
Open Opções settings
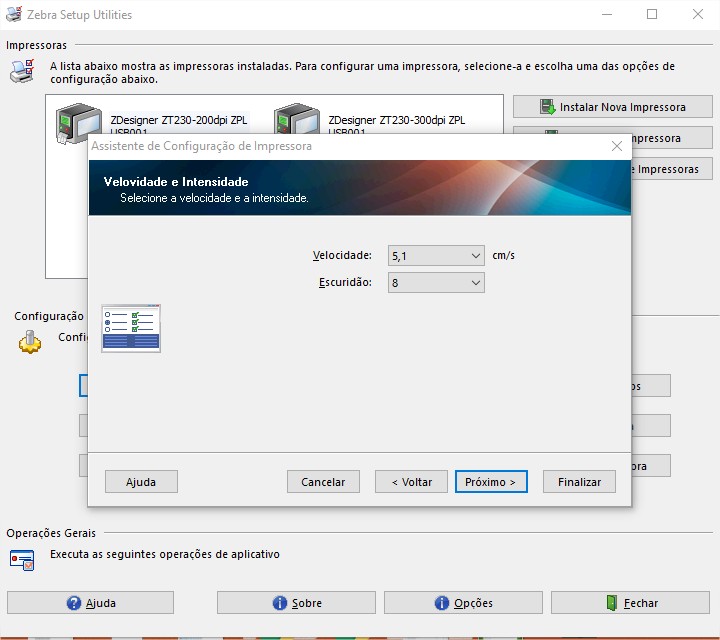point(463,602)
